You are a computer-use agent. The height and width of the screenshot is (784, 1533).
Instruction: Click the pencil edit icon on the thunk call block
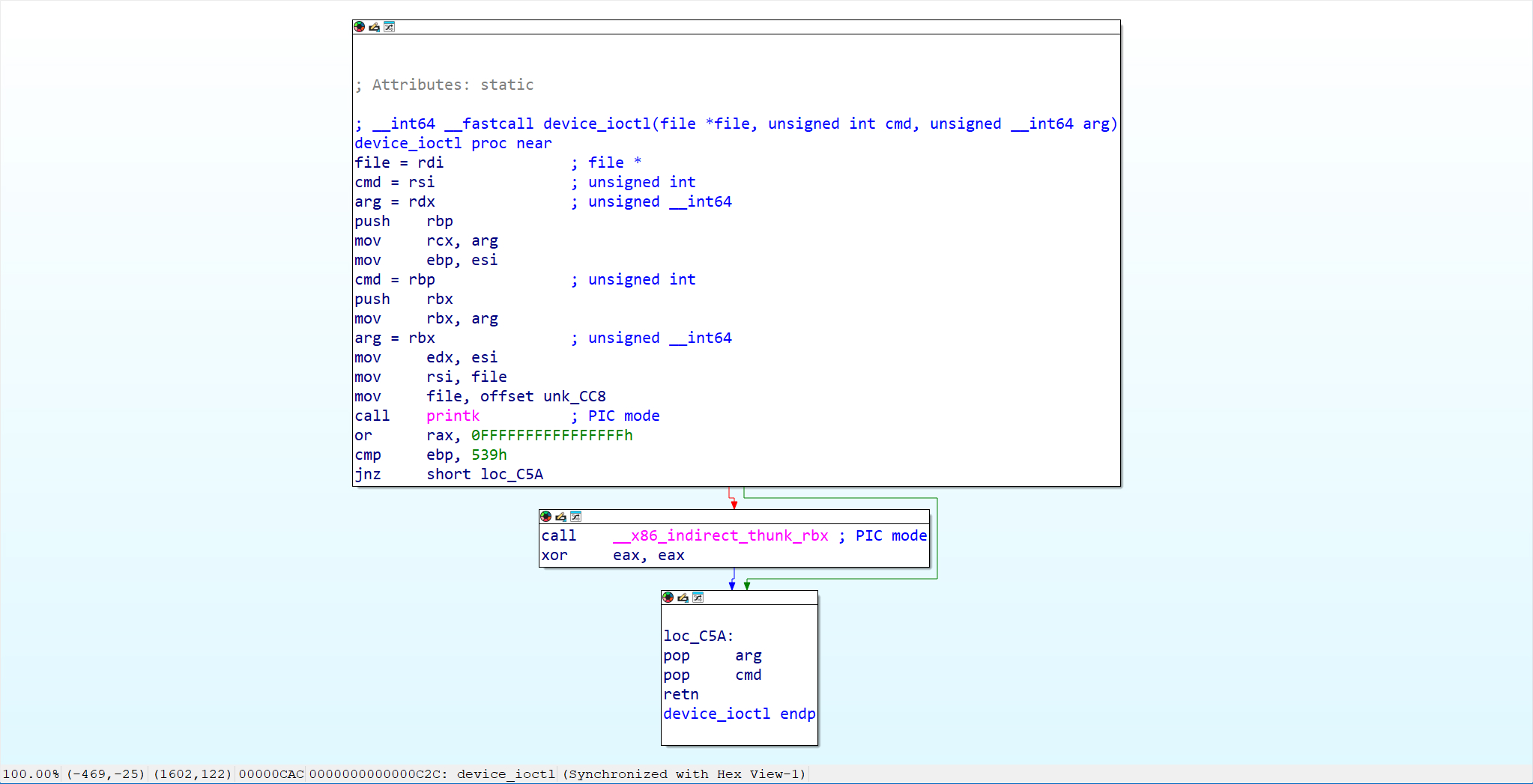(x=560, y=517)
